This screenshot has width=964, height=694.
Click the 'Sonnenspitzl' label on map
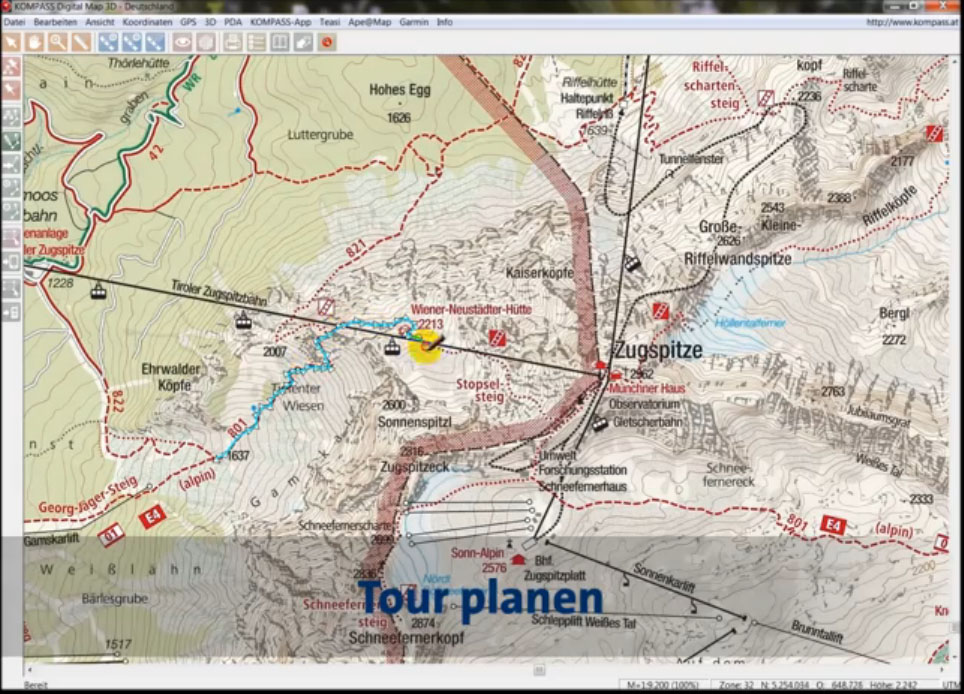(x=415, y=422)
